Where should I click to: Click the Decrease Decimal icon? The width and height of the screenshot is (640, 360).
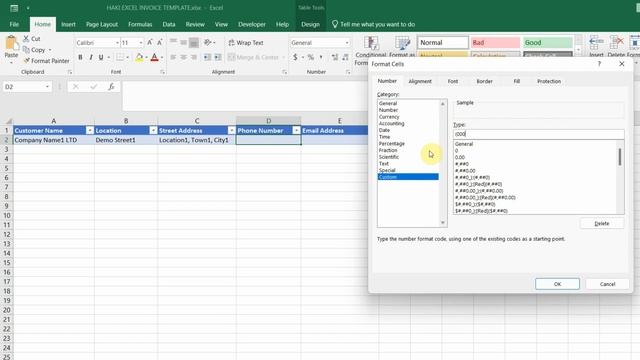345,57
